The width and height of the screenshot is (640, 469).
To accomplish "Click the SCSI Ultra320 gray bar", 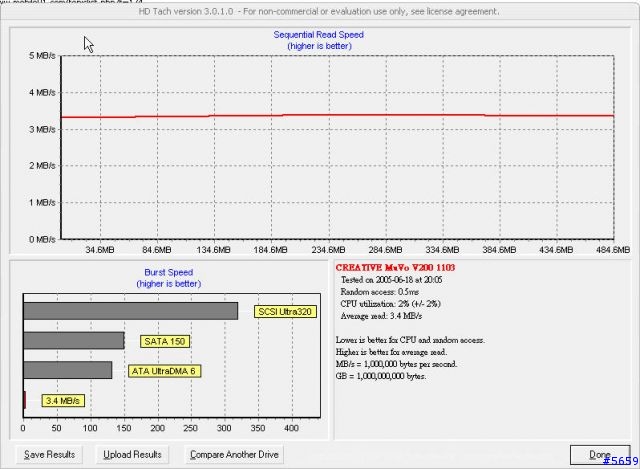I will [131, 311].
